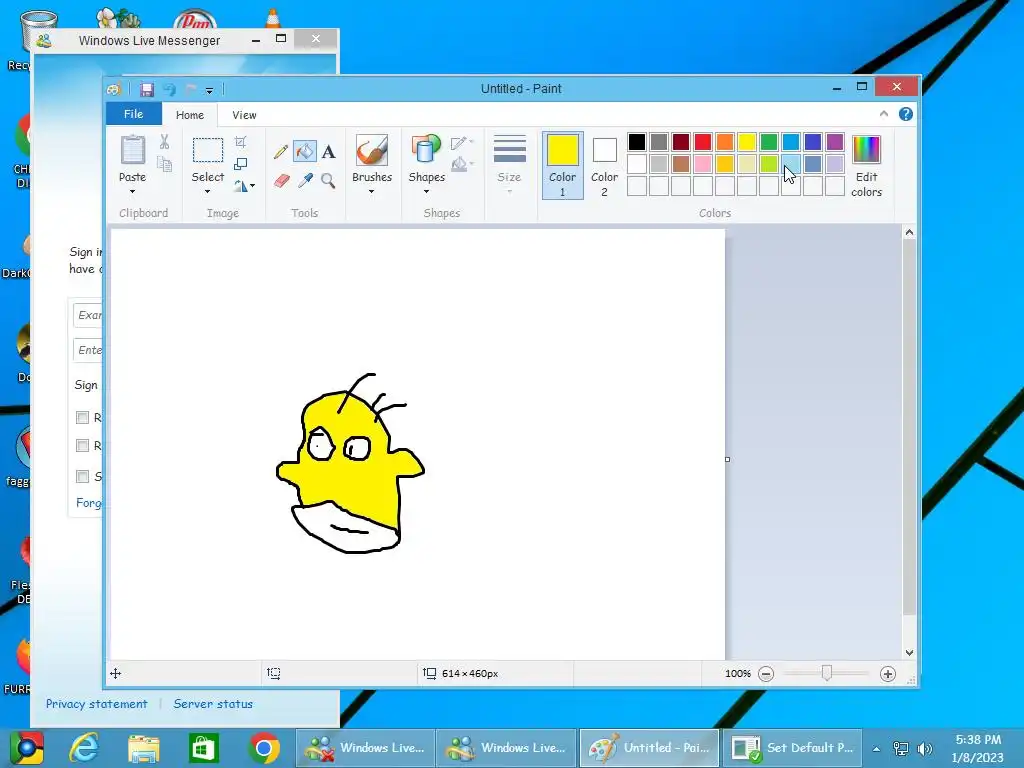This screenshot has width=1024, height=768.
Task: Open Paint Help question mark icon
Action: click(x=906, y=114)
